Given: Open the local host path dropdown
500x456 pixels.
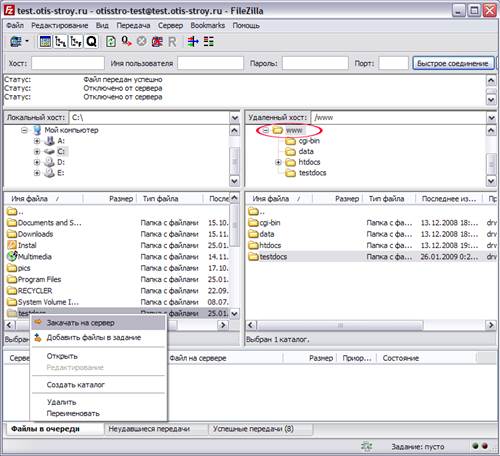Looking at the screenshot, I should pos(234,118).
